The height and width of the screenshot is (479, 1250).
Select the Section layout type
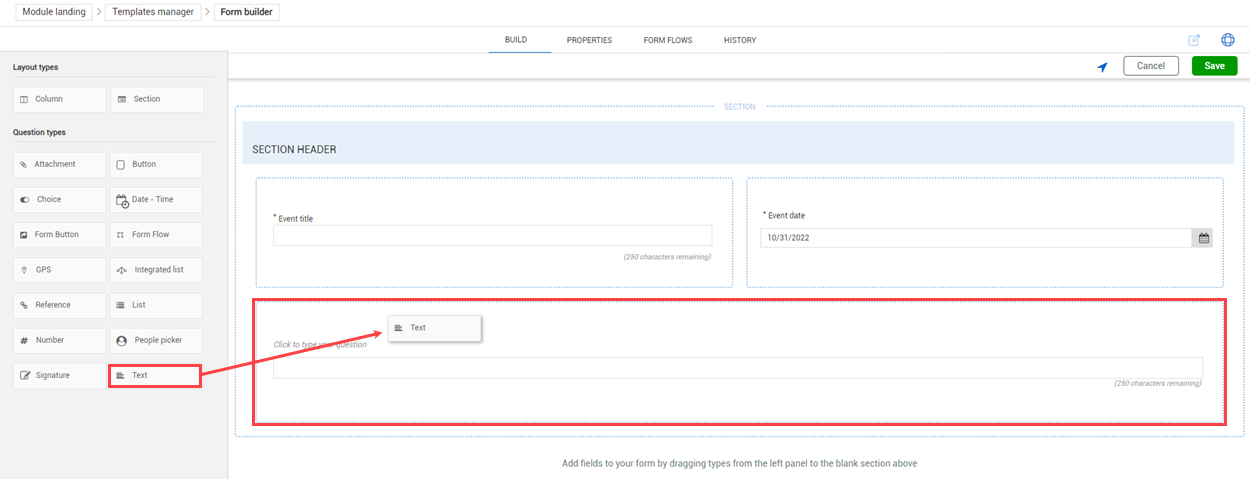pos(156,99)
